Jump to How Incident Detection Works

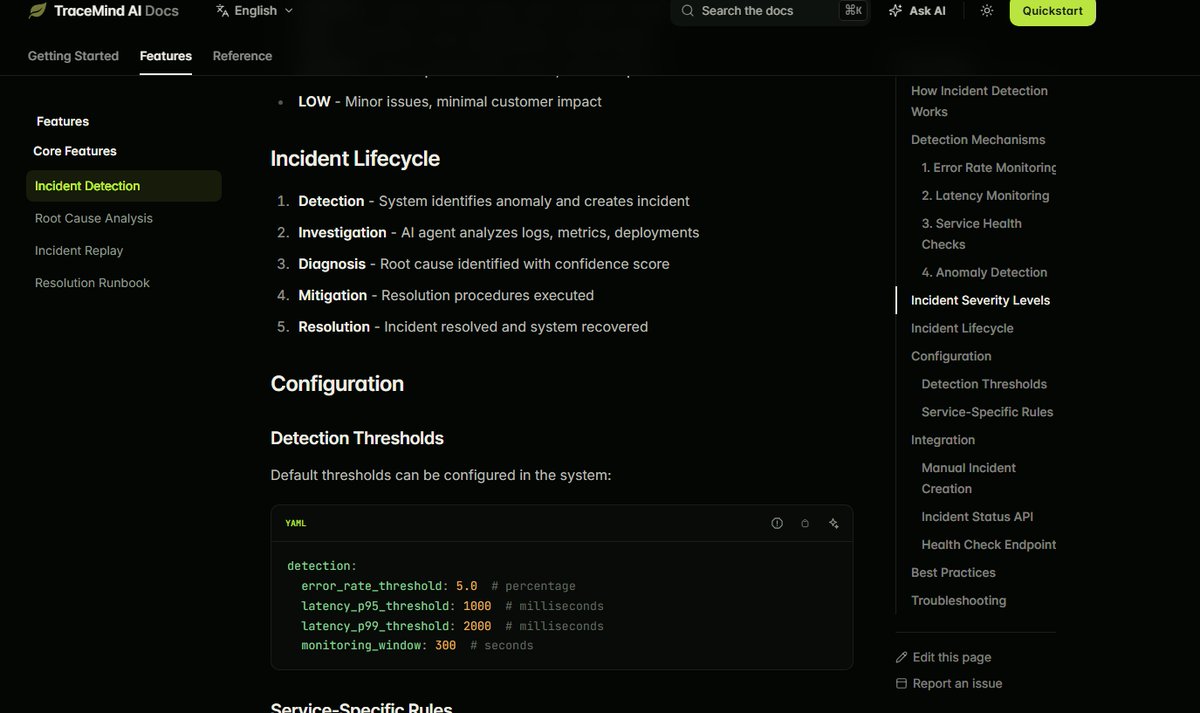point(979,101)
